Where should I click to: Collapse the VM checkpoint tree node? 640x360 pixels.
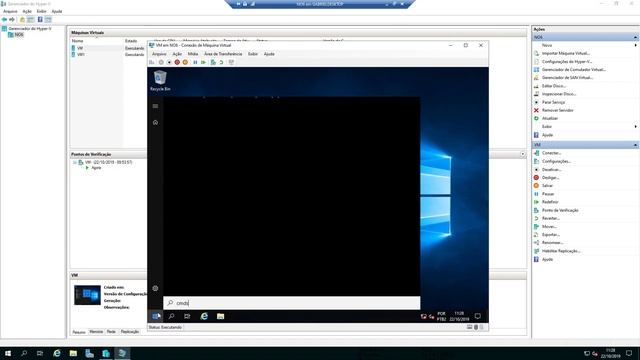click(x=75, y=162)
